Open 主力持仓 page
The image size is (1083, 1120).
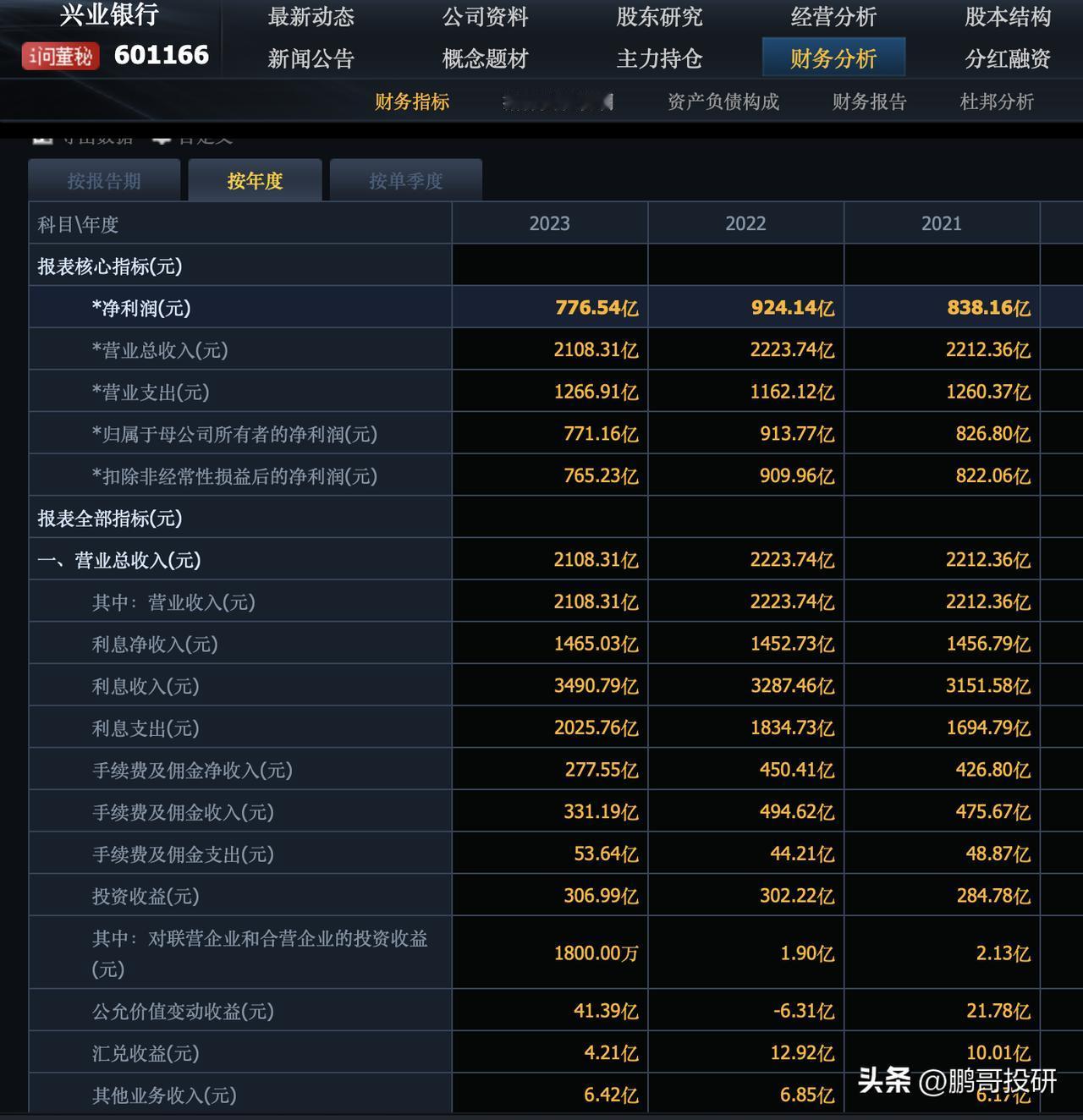(x=659, y=58)
